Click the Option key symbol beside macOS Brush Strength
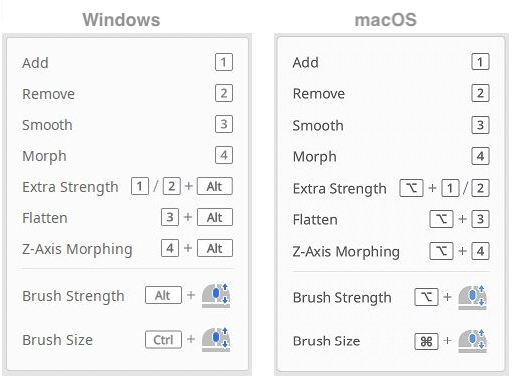The height and width of the screenshot is (378, 513). [426, 297]
